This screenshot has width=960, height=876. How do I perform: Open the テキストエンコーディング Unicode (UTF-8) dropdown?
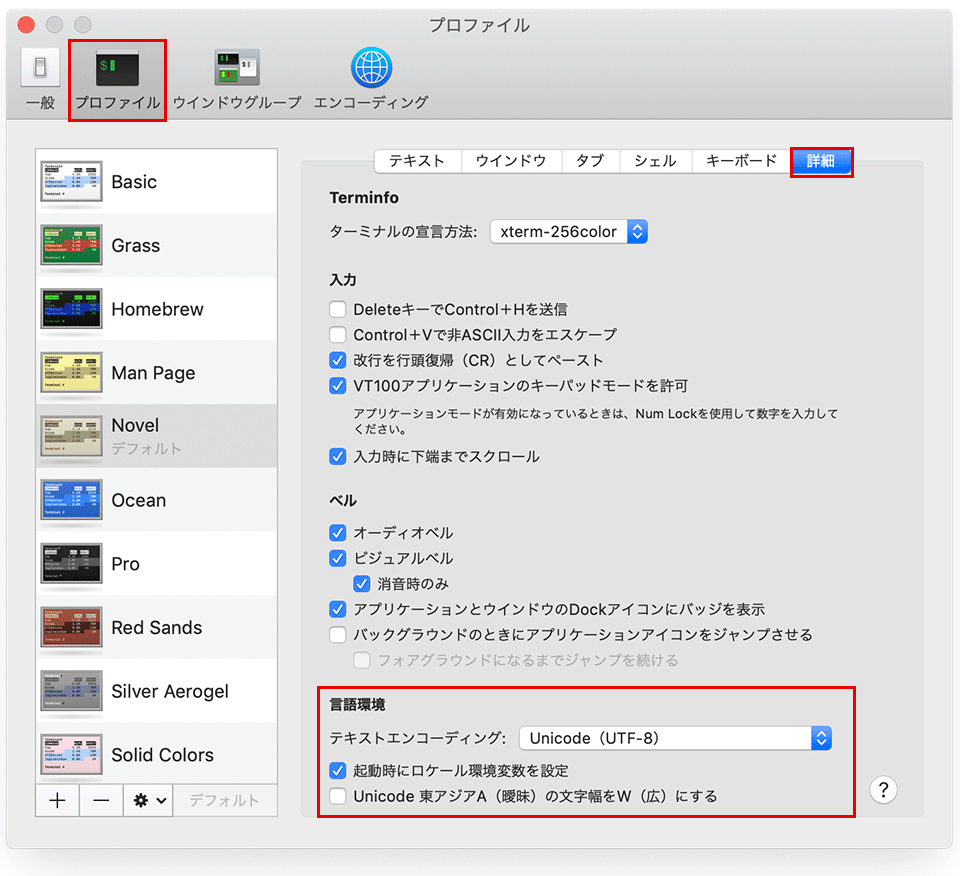tap(676, 739)
